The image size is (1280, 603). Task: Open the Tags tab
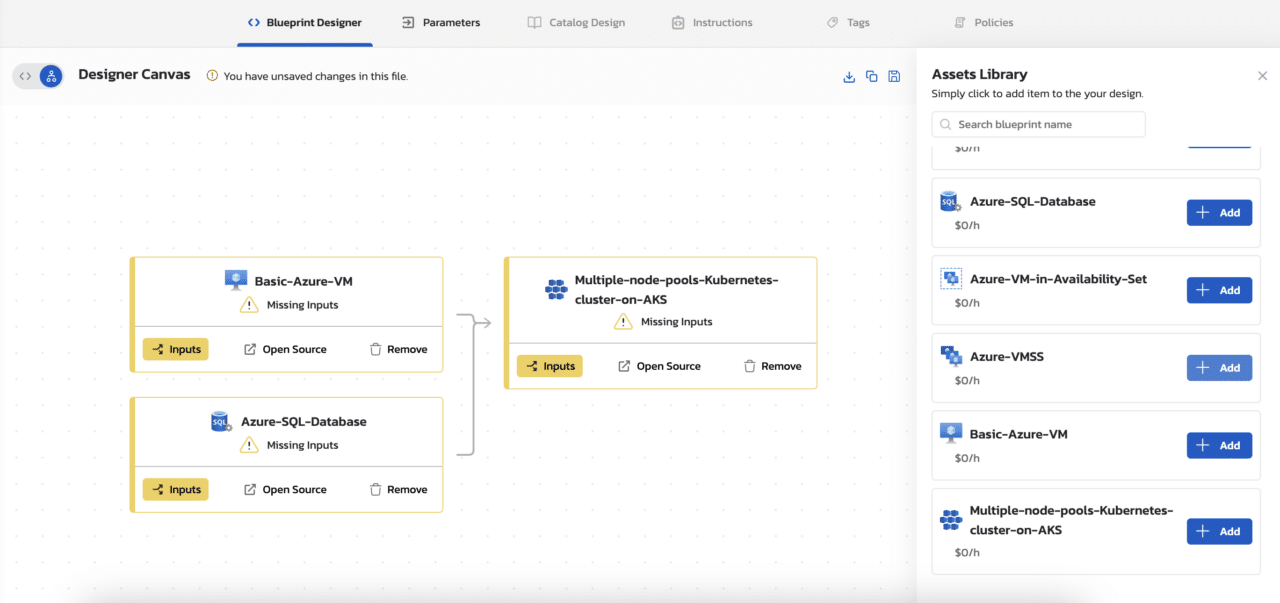848,22
